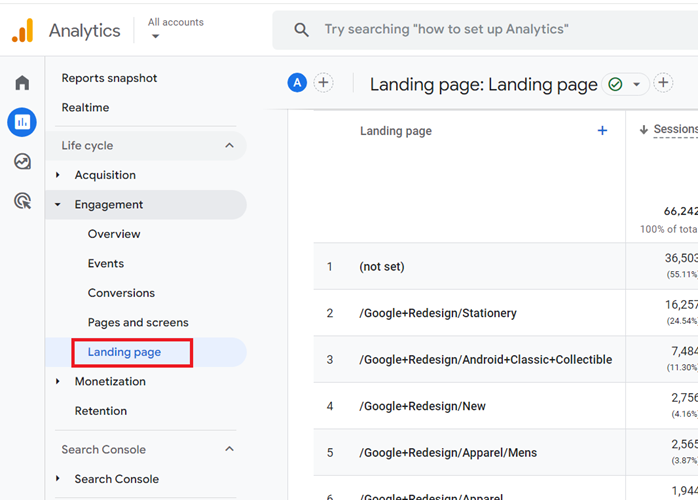Open the Conversions report

tap(121, 293)
